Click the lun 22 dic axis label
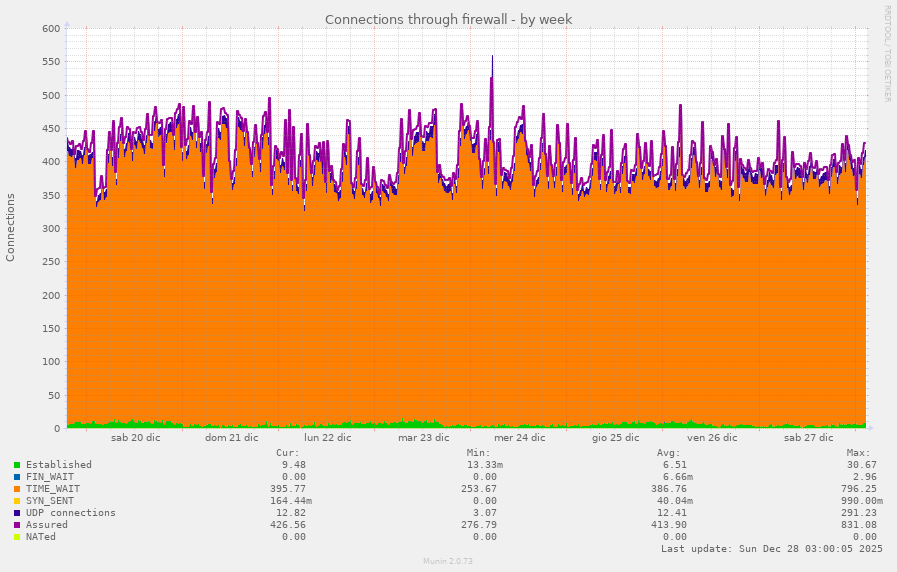Viewport: 897px width, 572px height. click(x=328, y=438)
